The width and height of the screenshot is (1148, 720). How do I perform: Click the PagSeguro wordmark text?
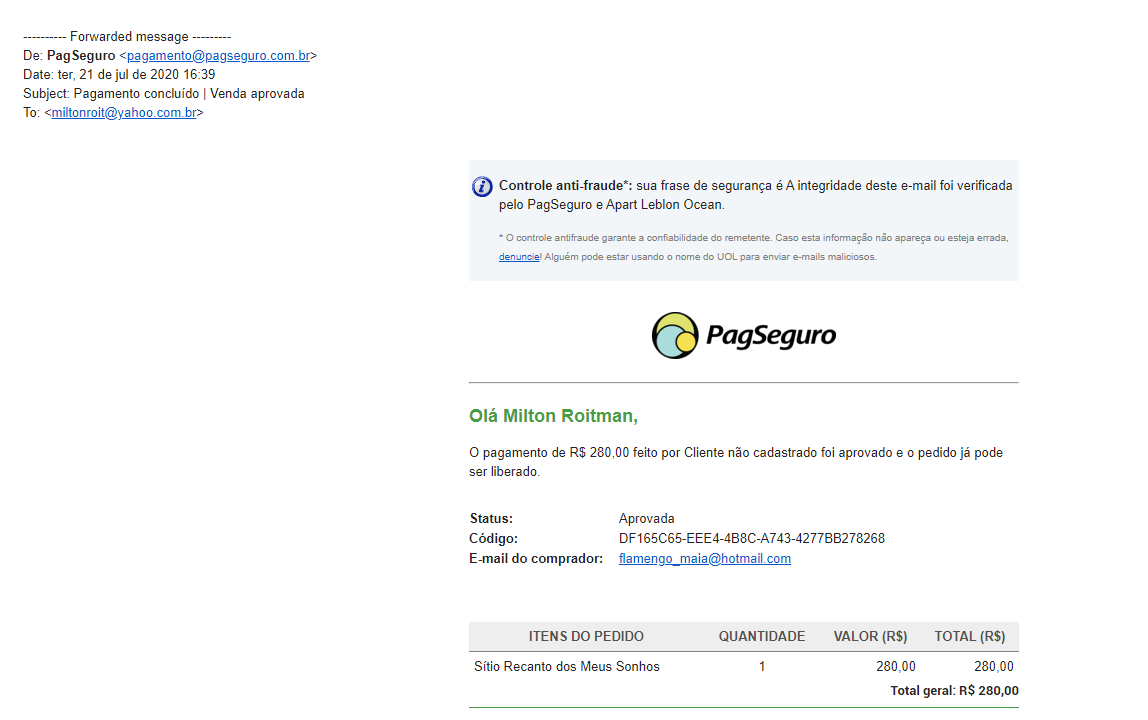[x=771, y=336]
